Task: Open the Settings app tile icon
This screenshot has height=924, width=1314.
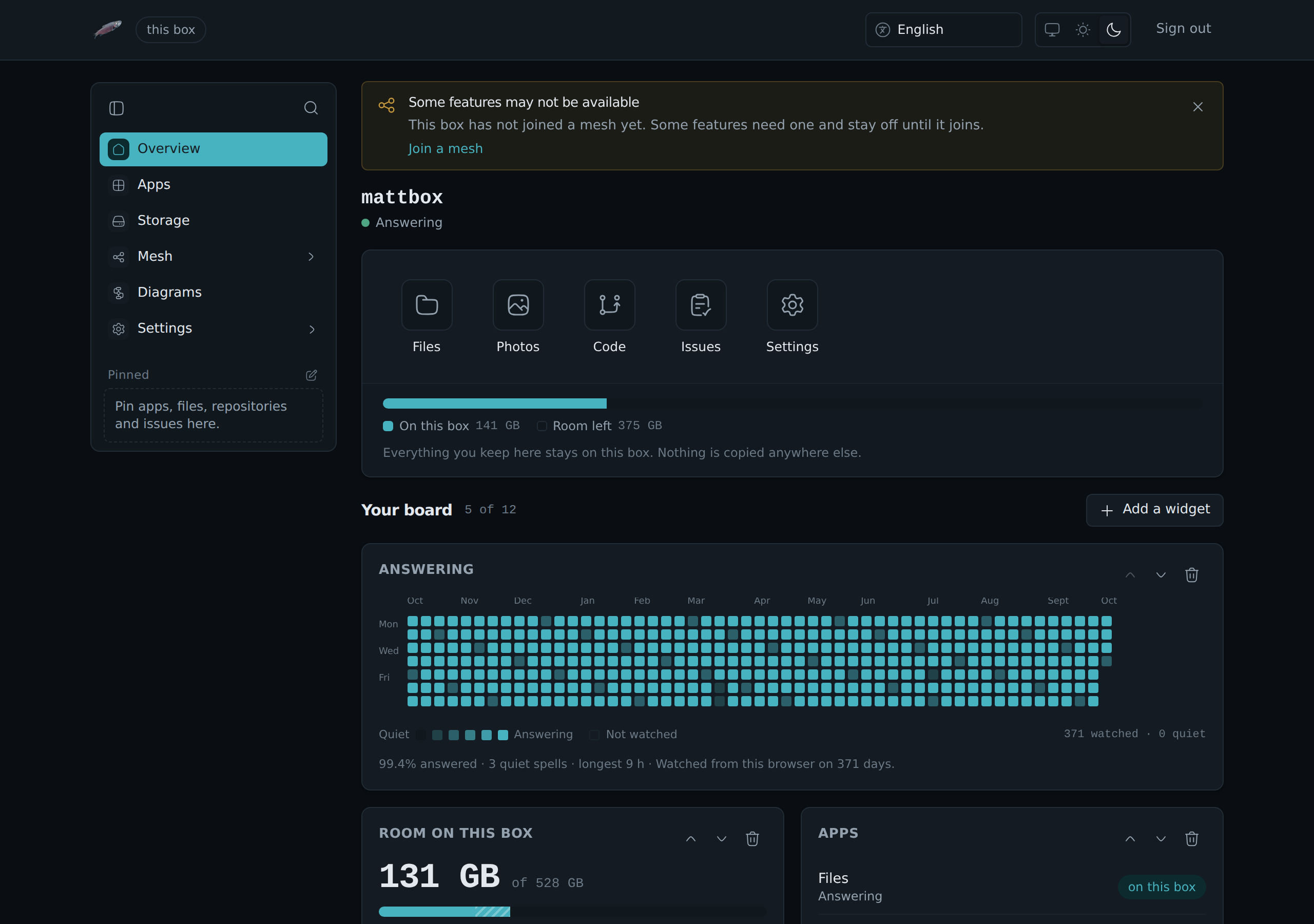Action: 792,304
